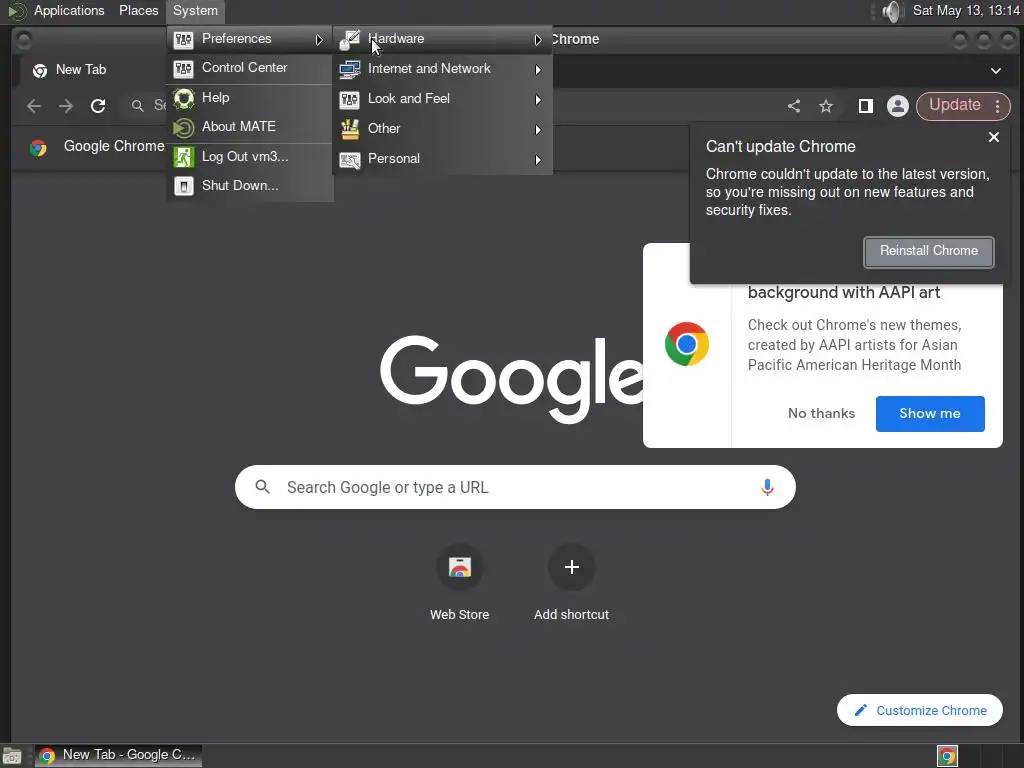Viewport: 1024px width, 768px height.
Task: Add a new shortcut tile
Action: click(571, 581)
